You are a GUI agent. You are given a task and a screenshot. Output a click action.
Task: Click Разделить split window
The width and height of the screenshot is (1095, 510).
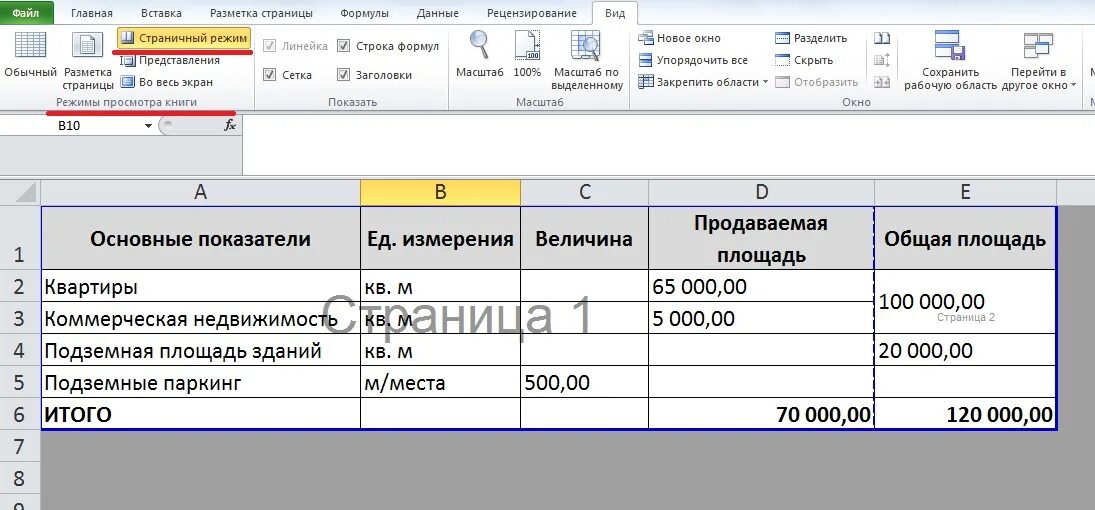coord(811,38)
